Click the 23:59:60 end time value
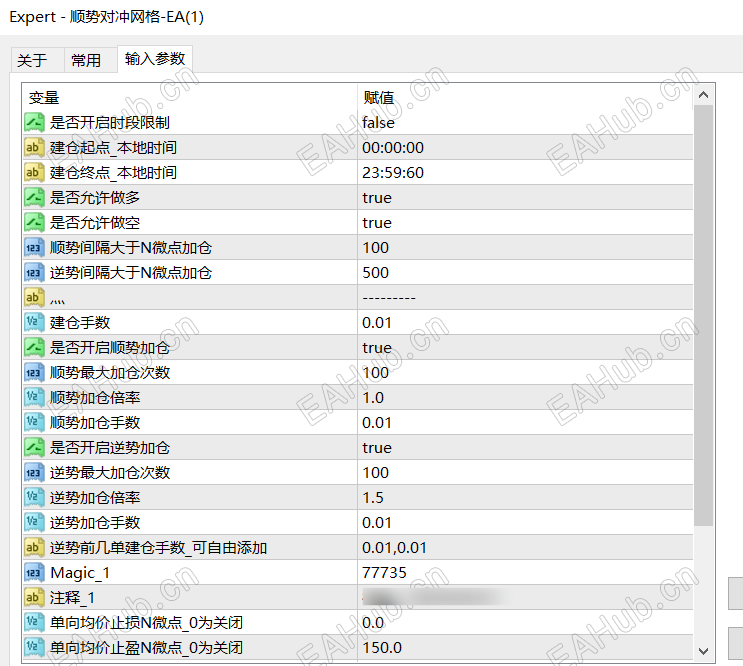The width and height of the screenshot is (743, 666). click(x=393, y=172)
